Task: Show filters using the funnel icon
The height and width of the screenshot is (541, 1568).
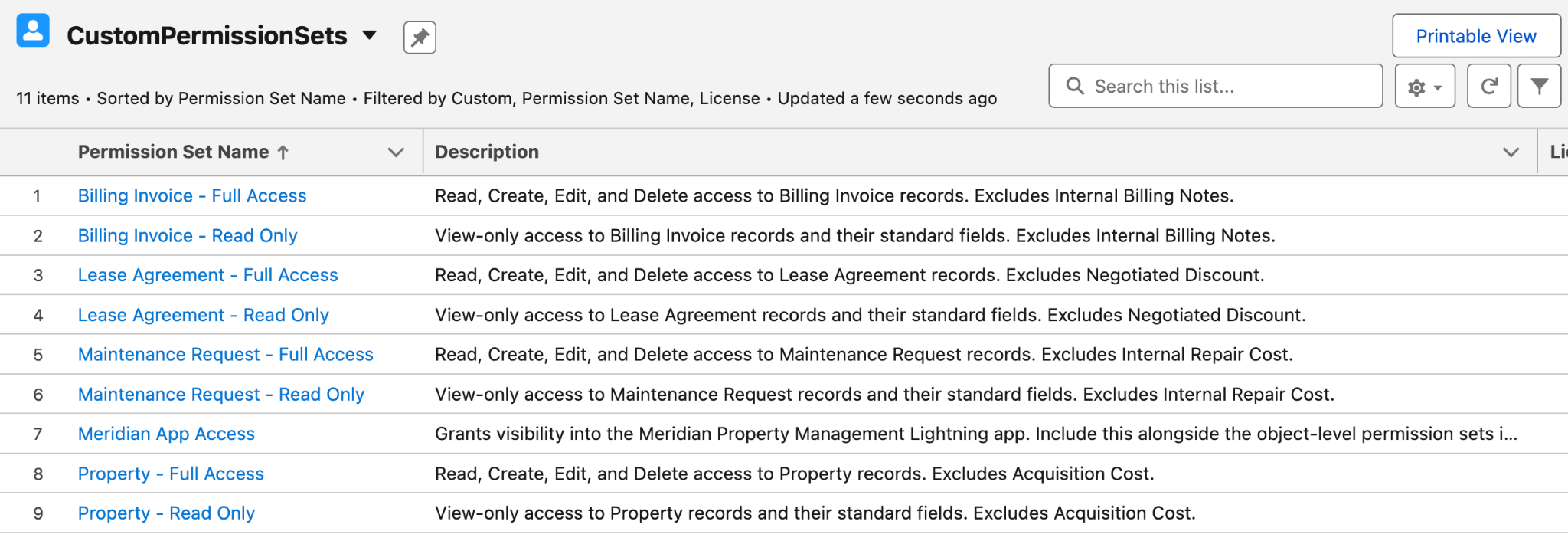Action: (x=1539, y=87)
